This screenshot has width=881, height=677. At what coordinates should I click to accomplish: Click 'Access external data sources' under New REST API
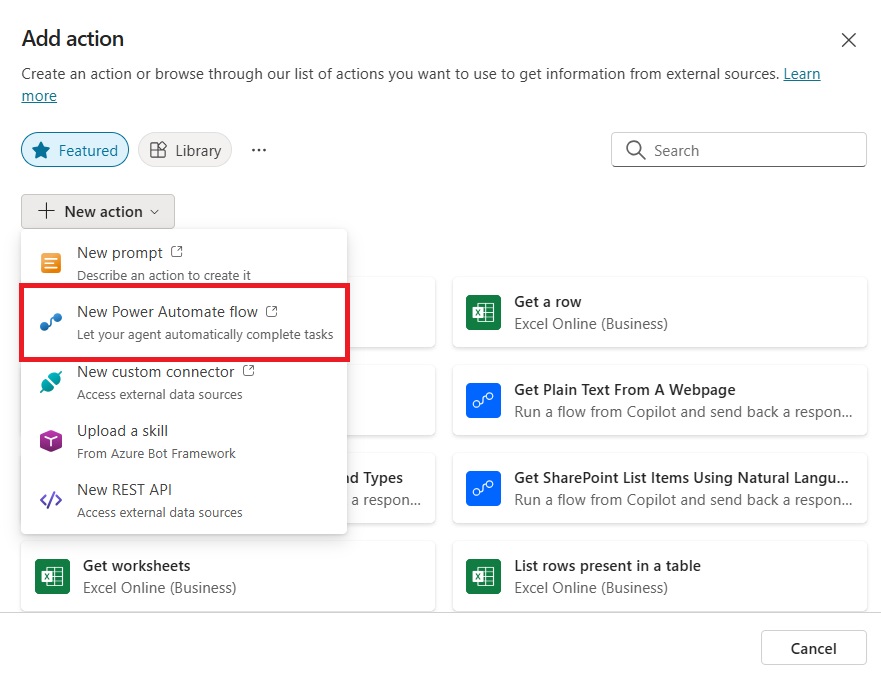coord(160,512)
